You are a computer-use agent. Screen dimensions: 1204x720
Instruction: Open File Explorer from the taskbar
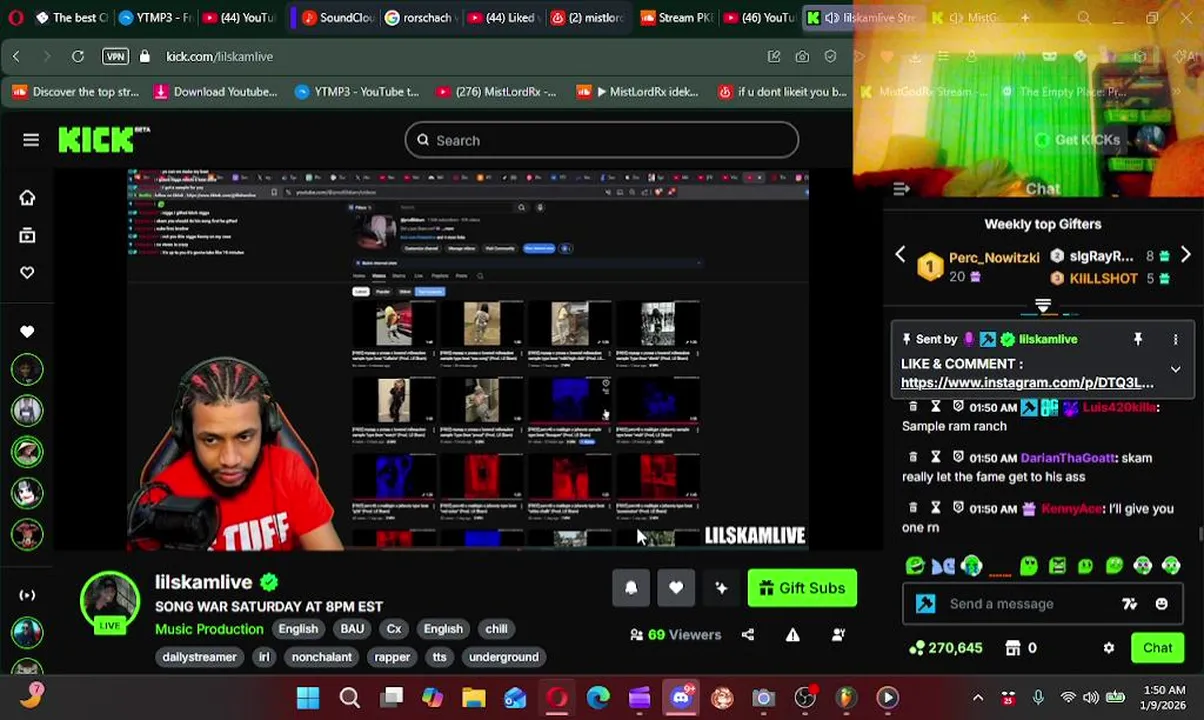point(474,698)
